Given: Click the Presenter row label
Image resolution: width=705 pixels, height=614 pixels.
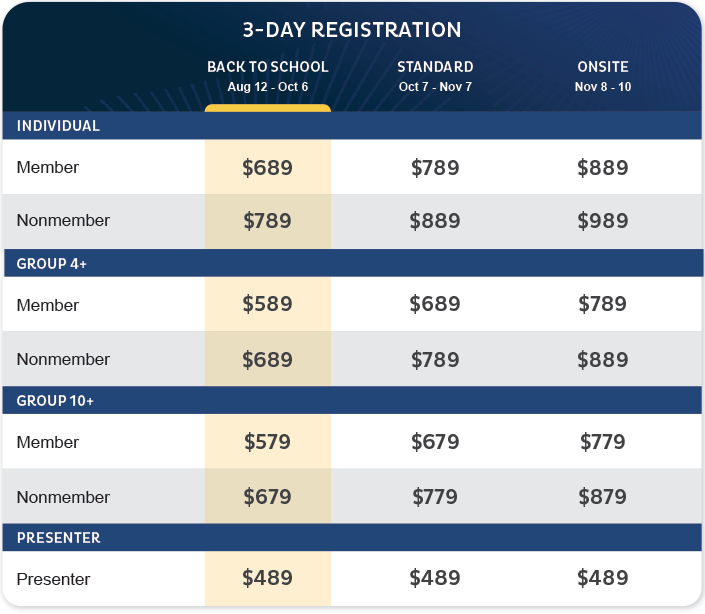Looking at the screenshot, I should [54, 579].
